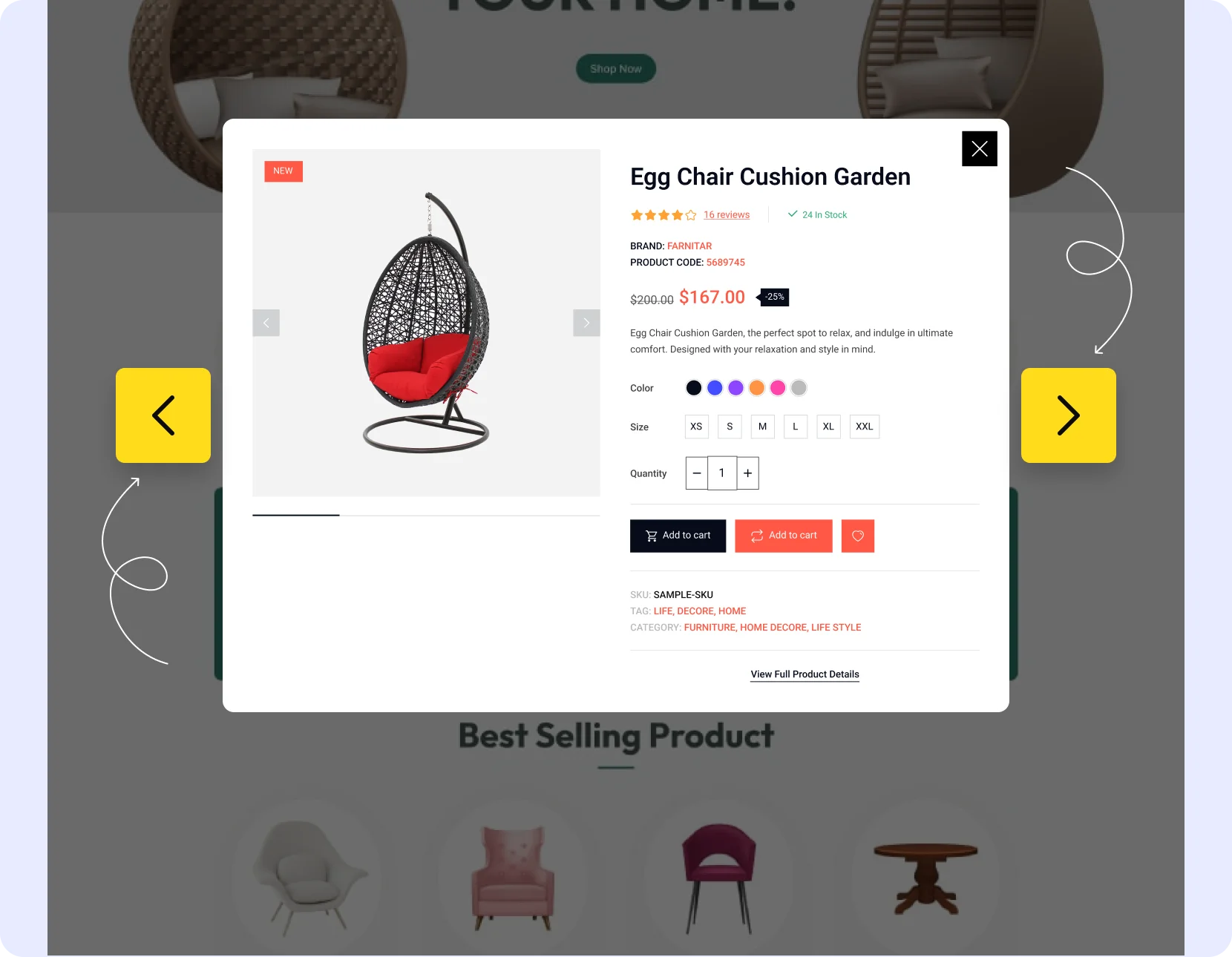
Task: Close the product quick view modal
Action: [979, 148]
